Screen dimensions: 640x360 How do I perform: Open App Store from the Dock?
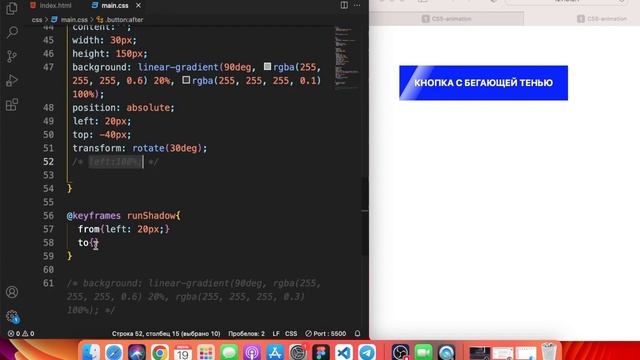(275, 352)
